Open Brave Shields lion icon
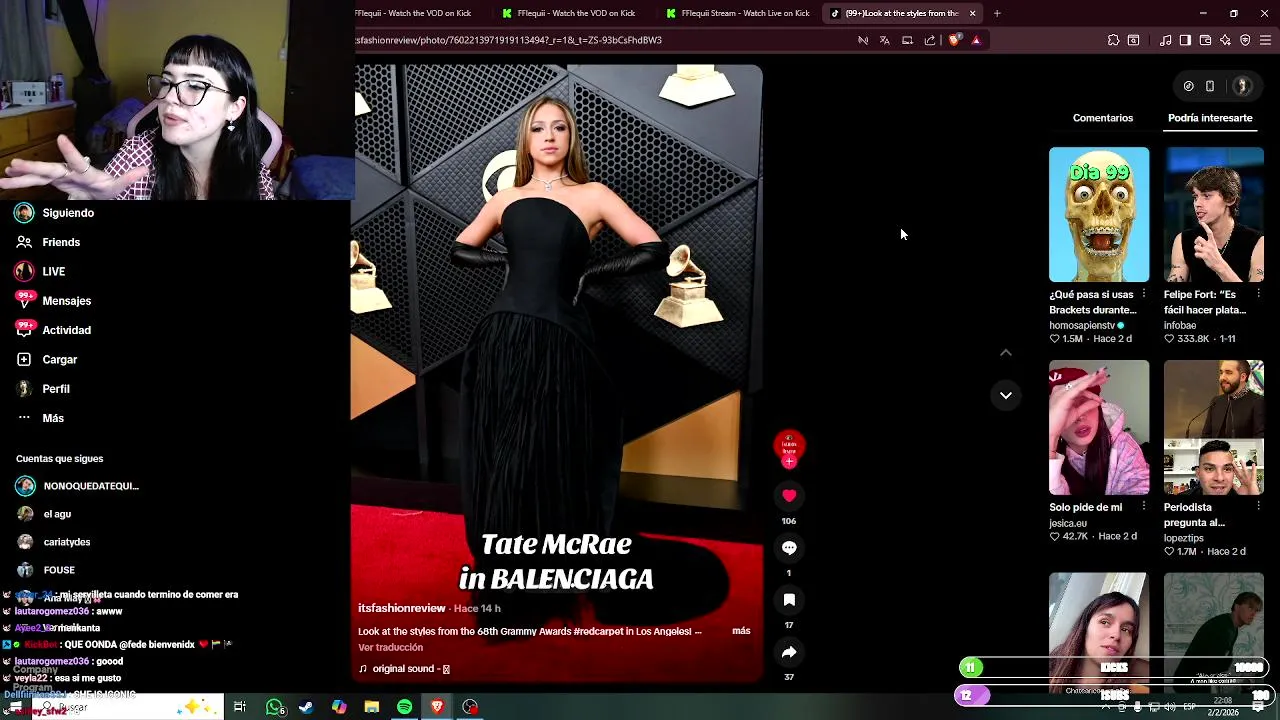Screen dimensions: 1280x720 [x=954, y=40]
